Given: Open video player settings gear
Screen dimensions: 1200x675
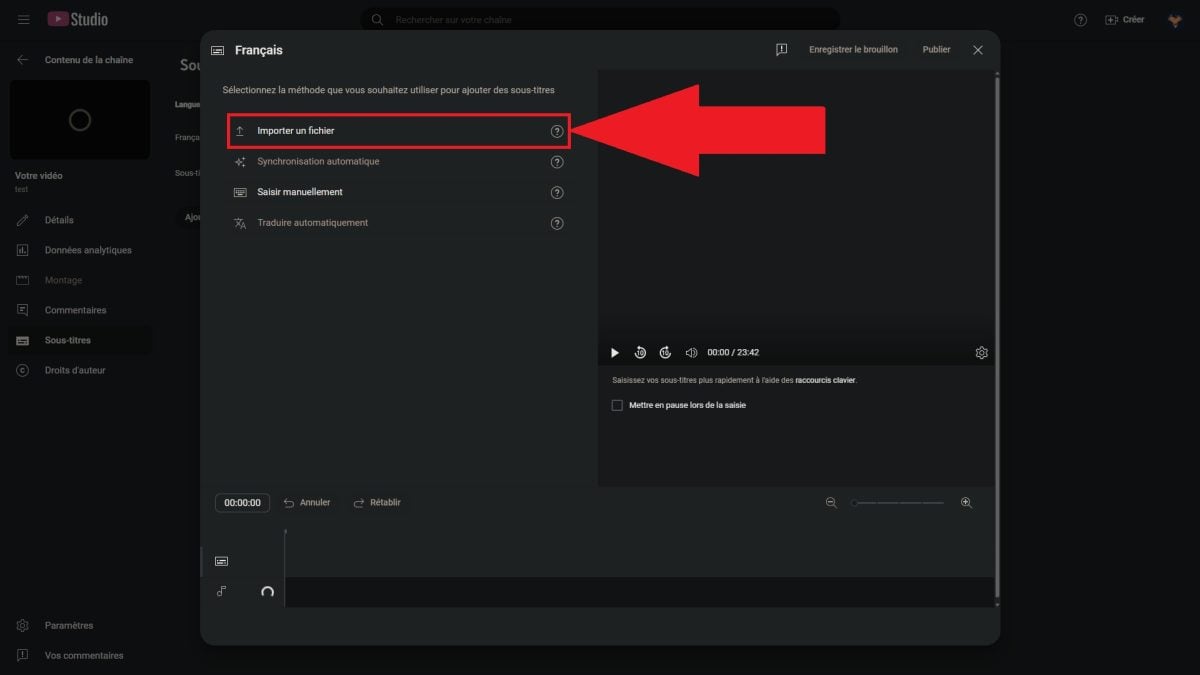Looking at the screenshot, I should pos(981,353).
